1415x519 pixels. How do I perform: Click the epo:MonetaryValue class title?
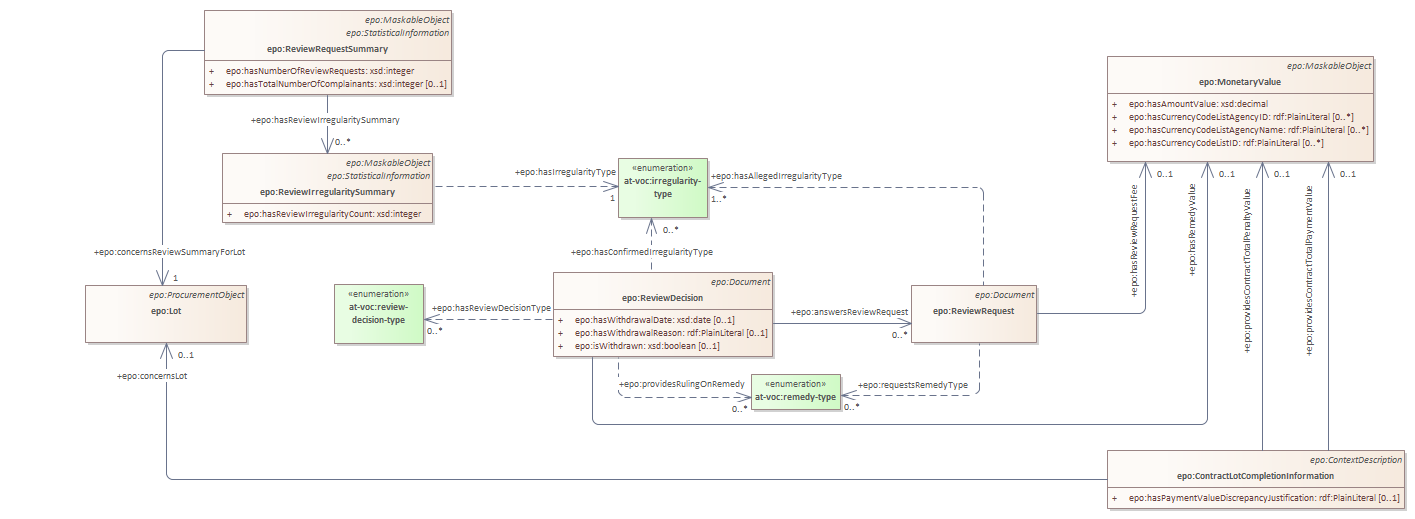coord(1239,81)
